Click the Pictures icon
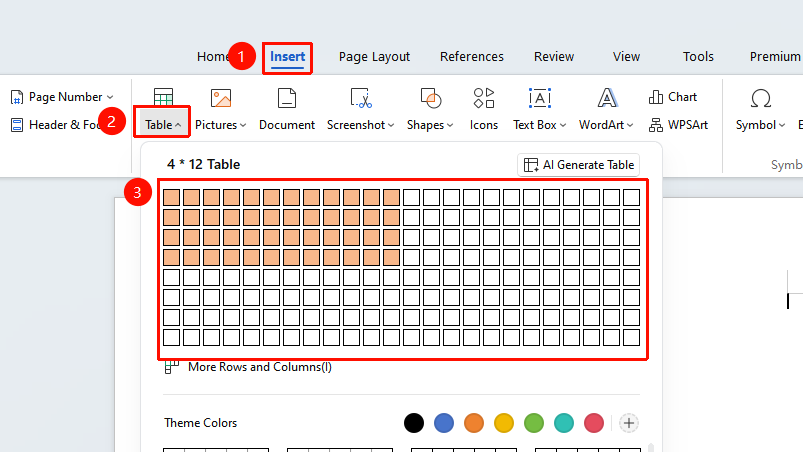Image resolution: width=803 pixels, height=452 pixels. [x=221, y=98]
